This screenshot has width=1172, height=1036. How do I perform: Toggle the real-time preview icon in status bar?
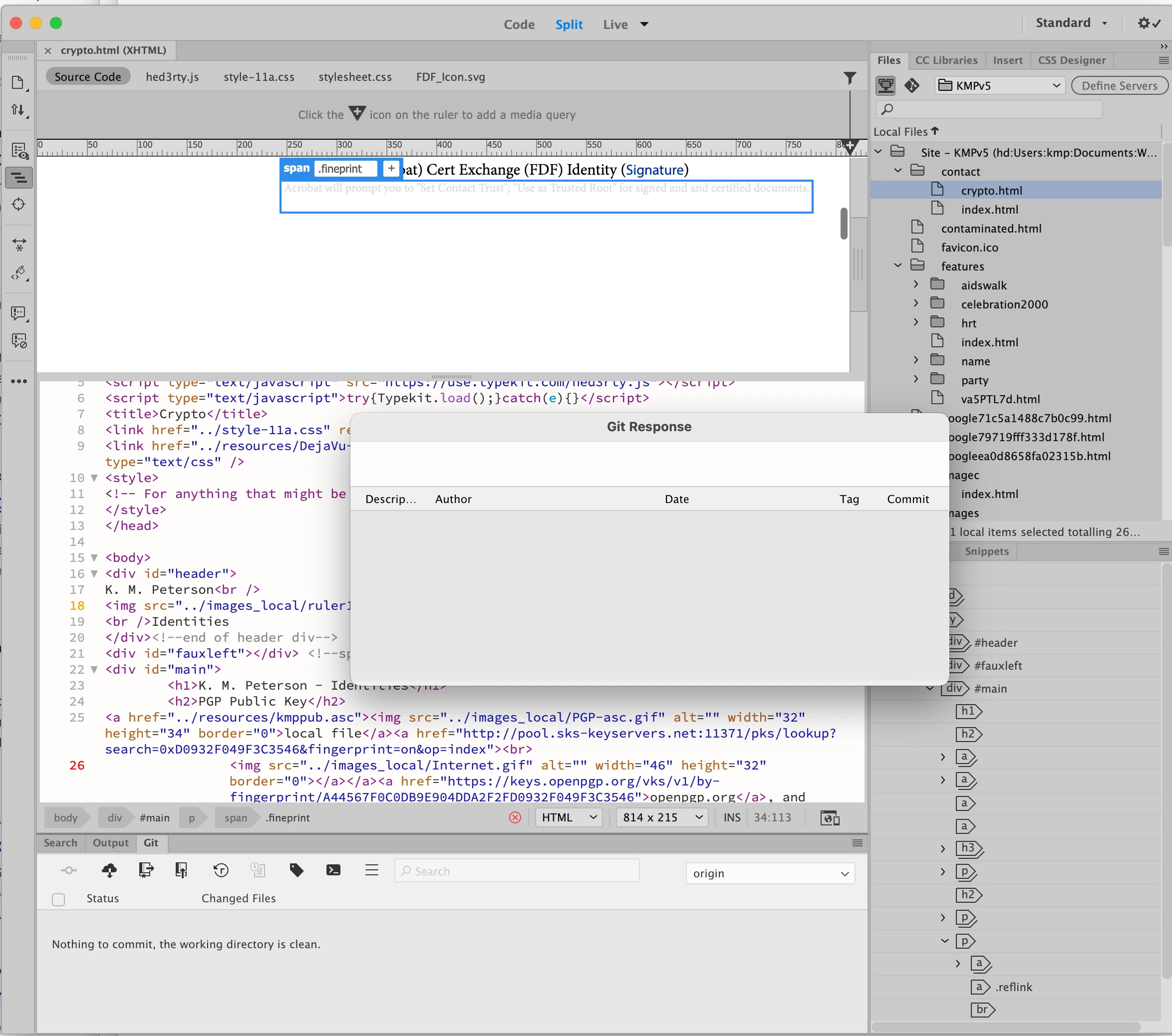[x=830, y=817]
